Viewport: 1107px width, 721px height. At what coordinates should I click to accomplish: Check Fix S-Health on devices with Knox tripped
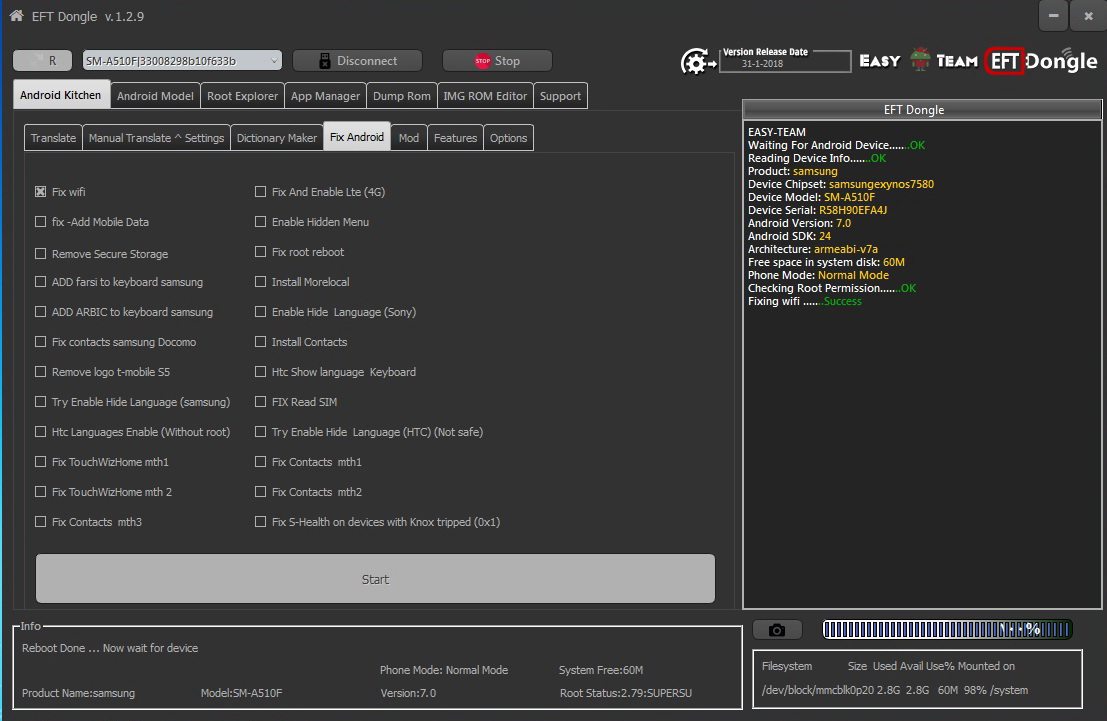pyautogui.click(x=261, y=522)
